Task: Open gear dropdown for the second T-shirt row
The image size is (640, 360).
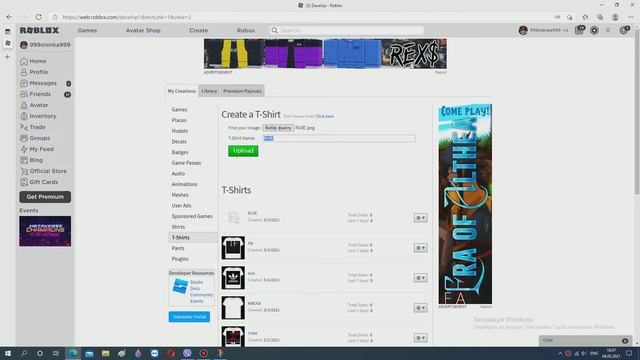Action: (x=420, y=248)
